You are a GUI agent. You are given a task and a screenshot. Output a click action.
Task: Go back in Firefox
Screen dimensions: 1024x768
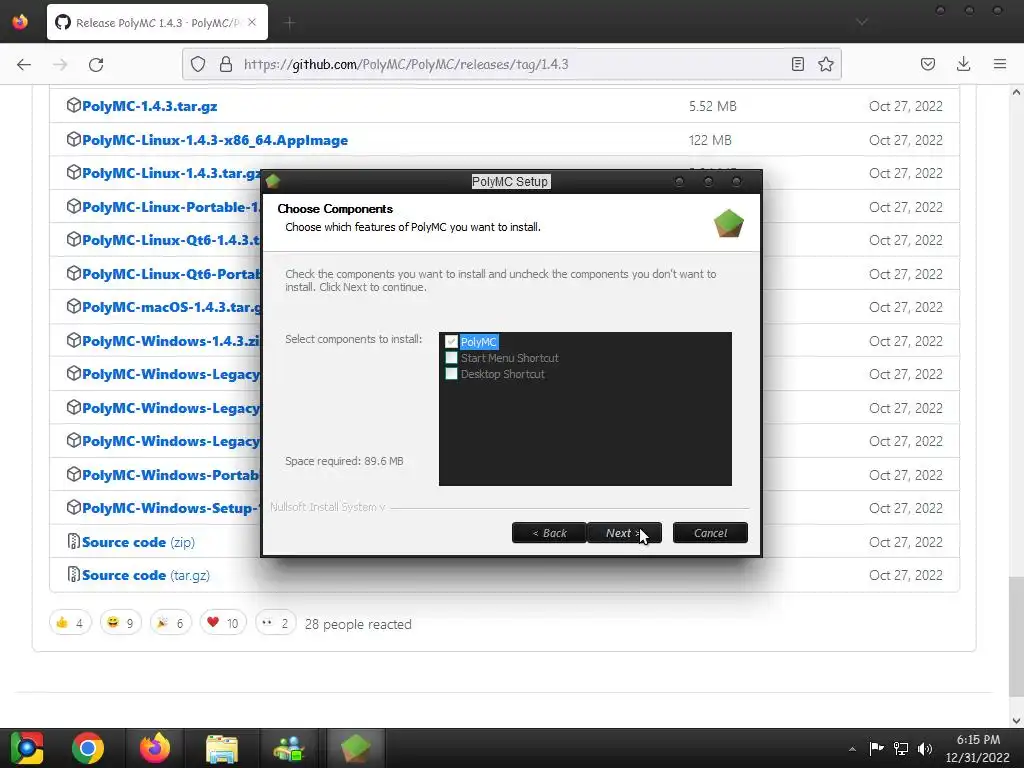point(24,64)
